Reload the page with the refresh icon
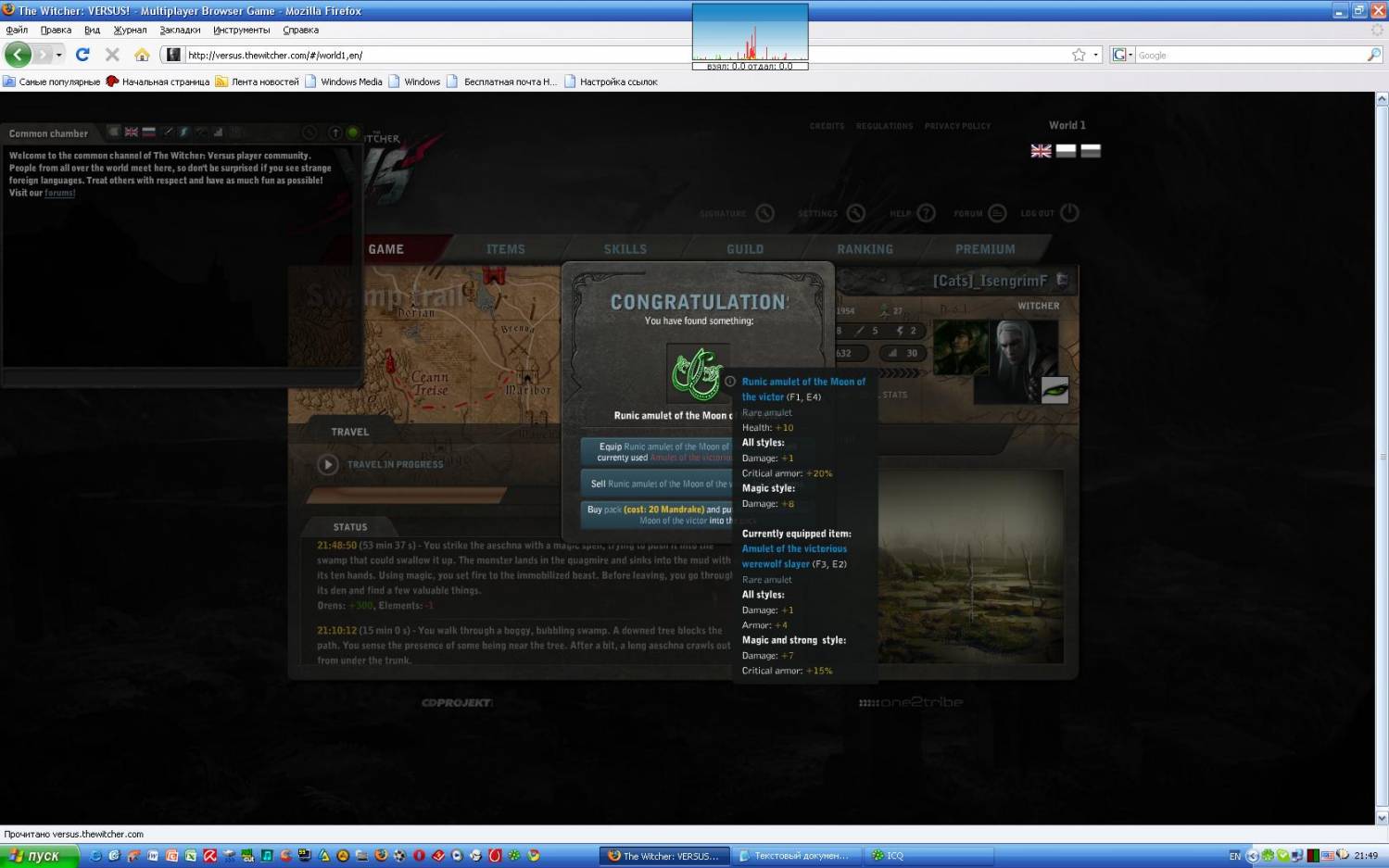Viewport: 1389px width, 868px height. pyautogui.click(x=82, y=55)
